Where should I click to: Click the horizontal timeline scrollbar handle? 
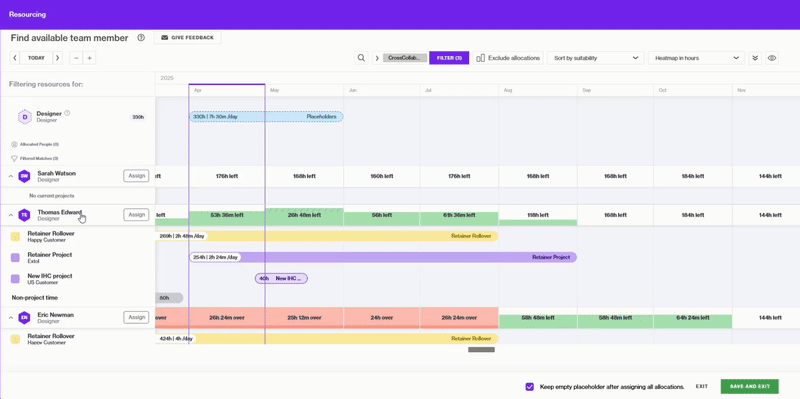pyautogui.click(x=482, y=350)
